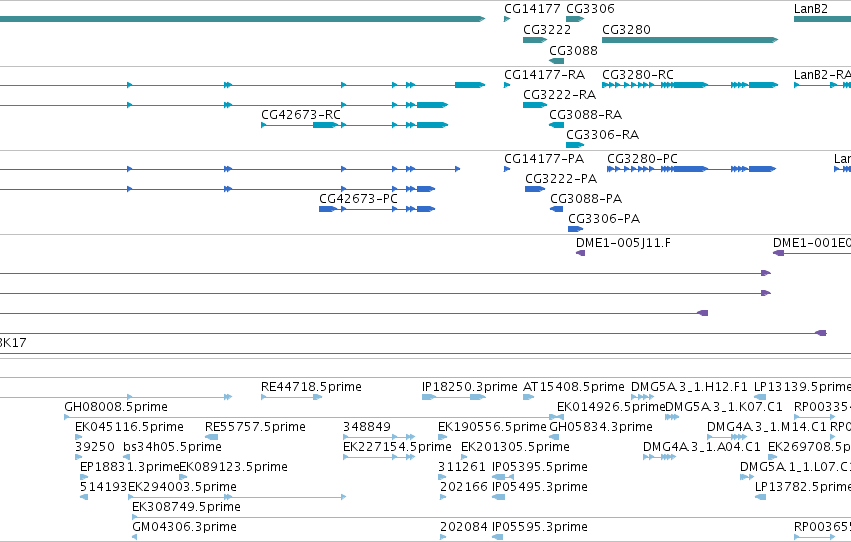
Task: Click EST EK227154.5prime
Action: click(x=397, y=448)
